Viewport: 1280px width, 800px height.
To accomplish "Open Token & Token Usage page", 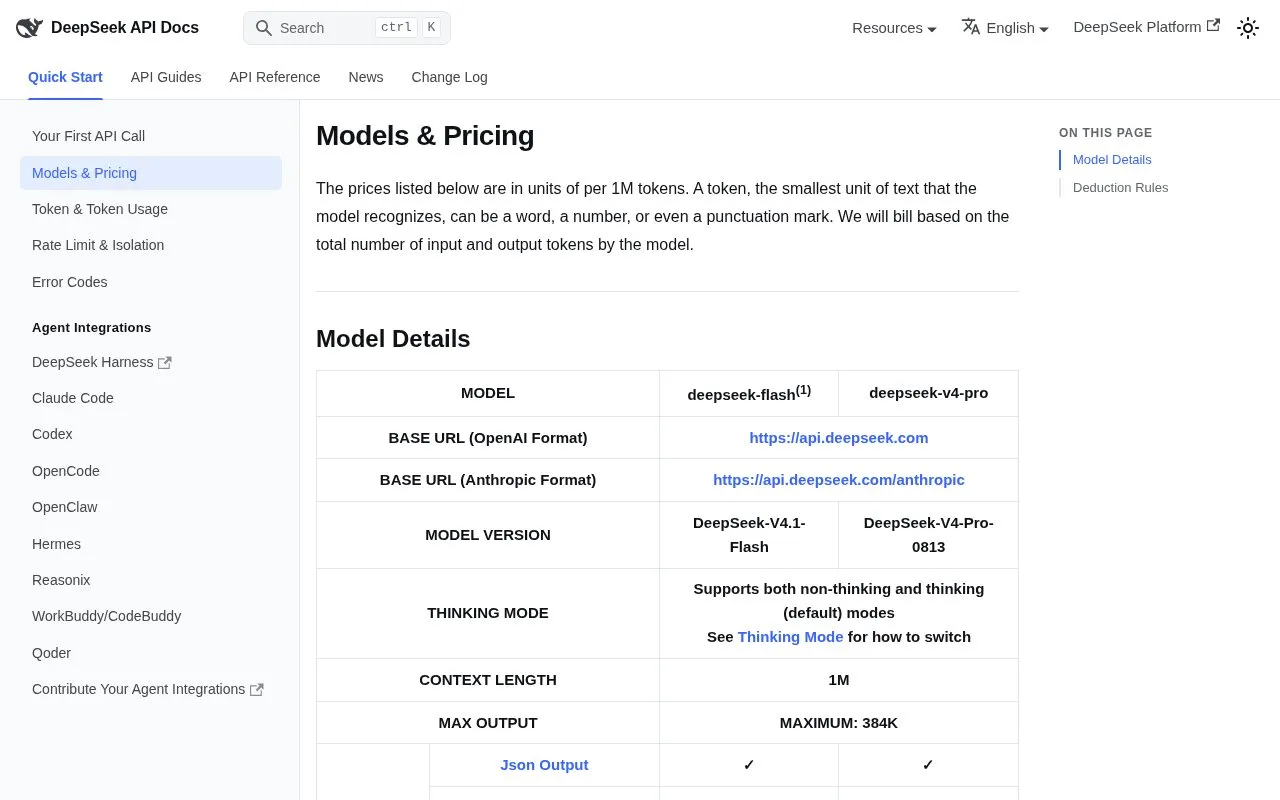I will click(x=151, y=209).
